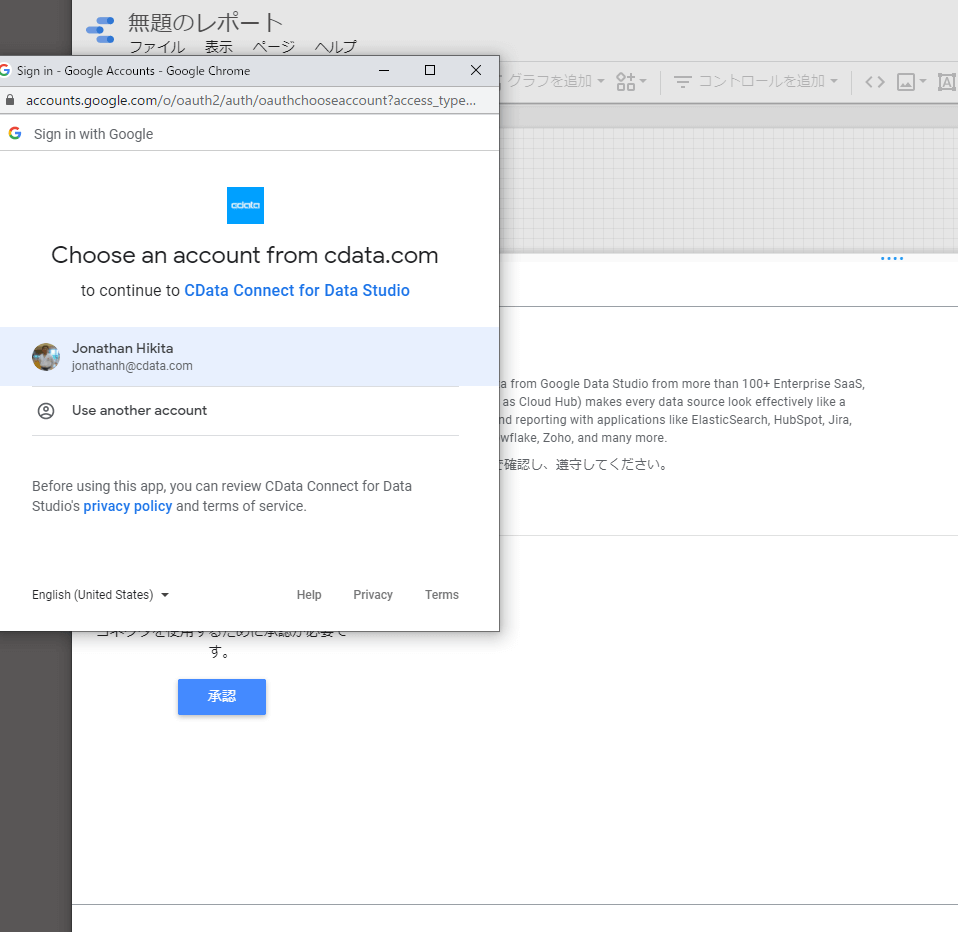Open コントロールを追加 dropdown
Screen dimensions: 958x932
tap(755, 81)
